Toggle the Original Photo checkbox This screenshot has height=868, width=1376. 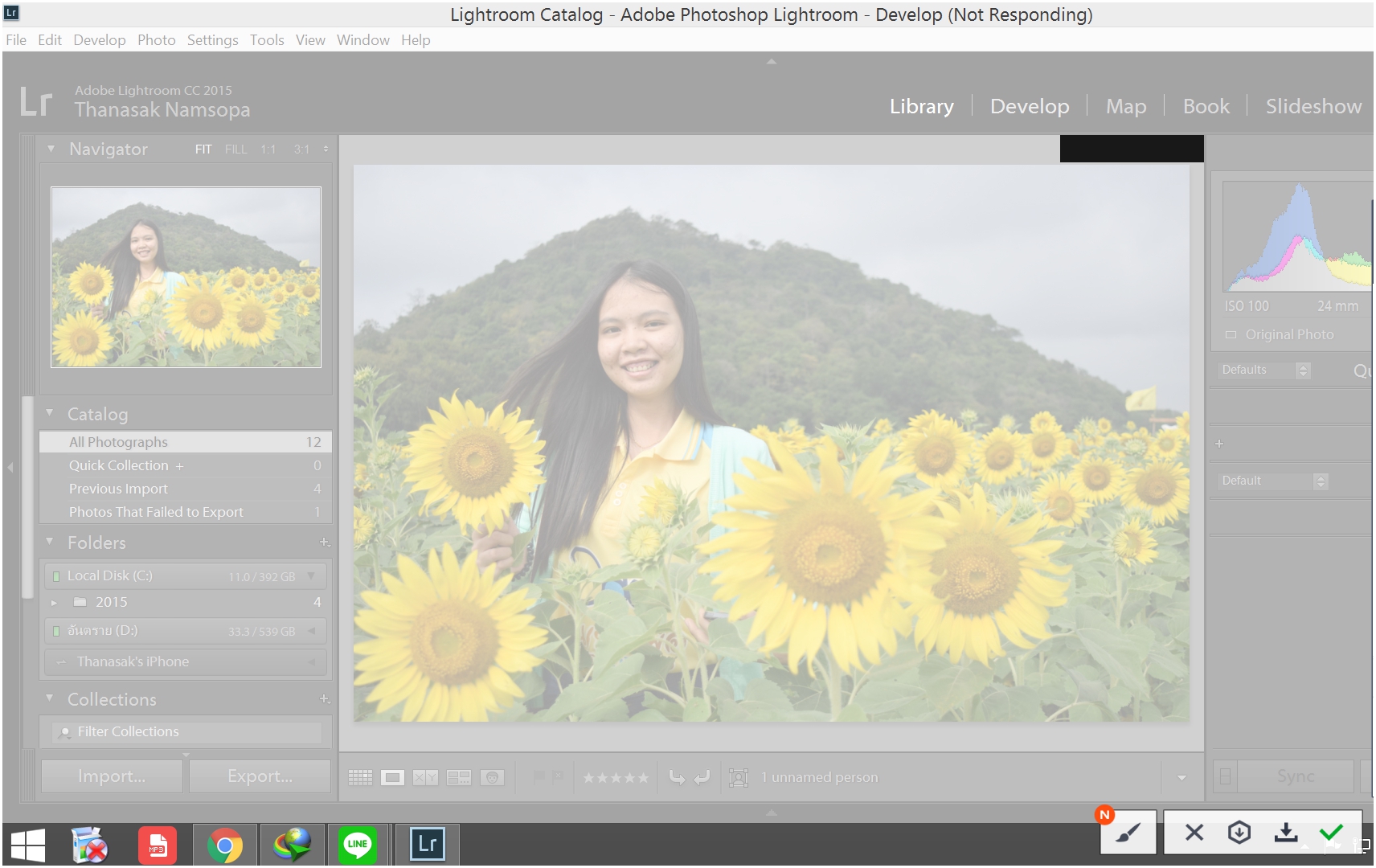coord(1231,335)
